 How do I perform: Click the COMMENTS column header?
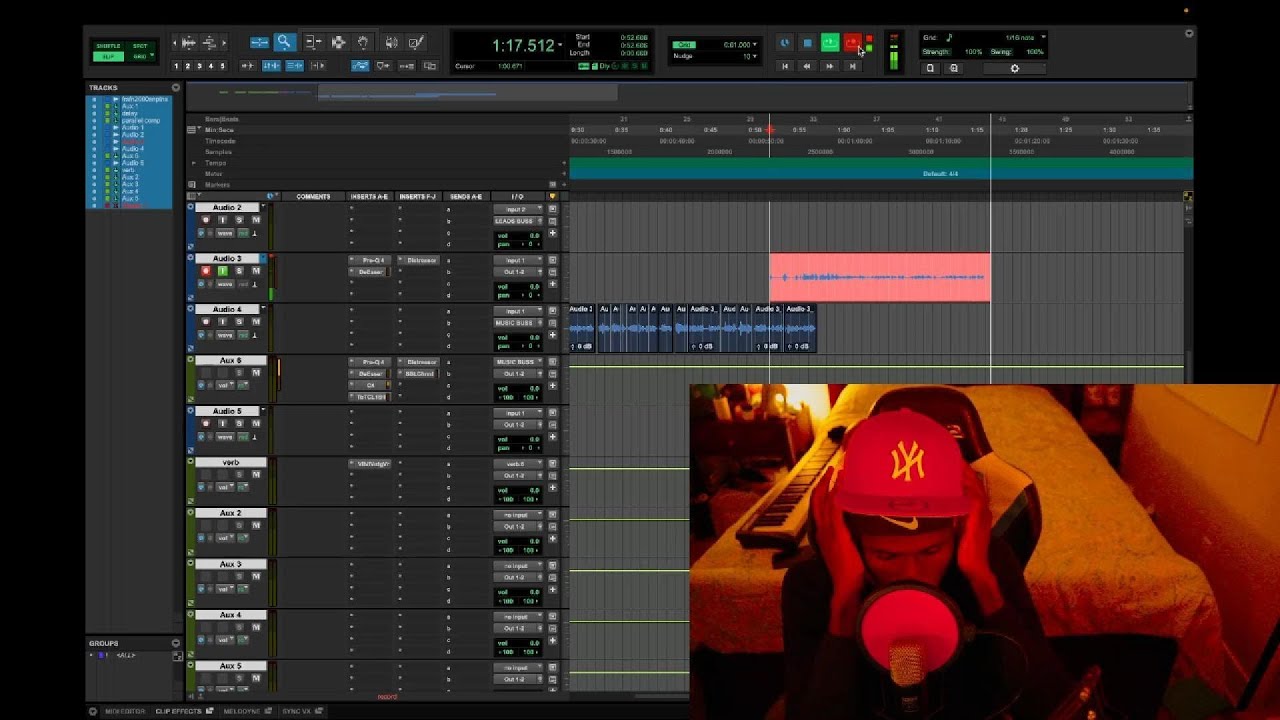coord(313,197)
